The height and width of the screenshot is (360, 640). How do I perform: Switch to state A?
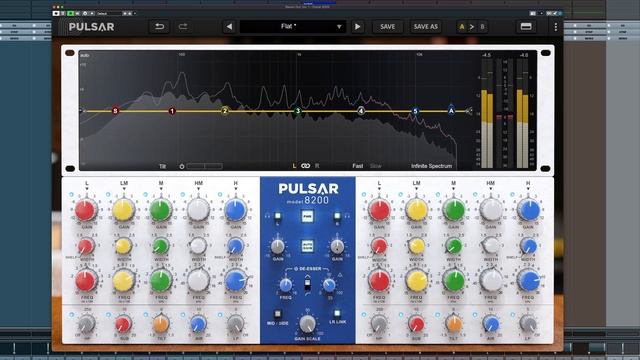pyautogui.click(x=462, y=27)
